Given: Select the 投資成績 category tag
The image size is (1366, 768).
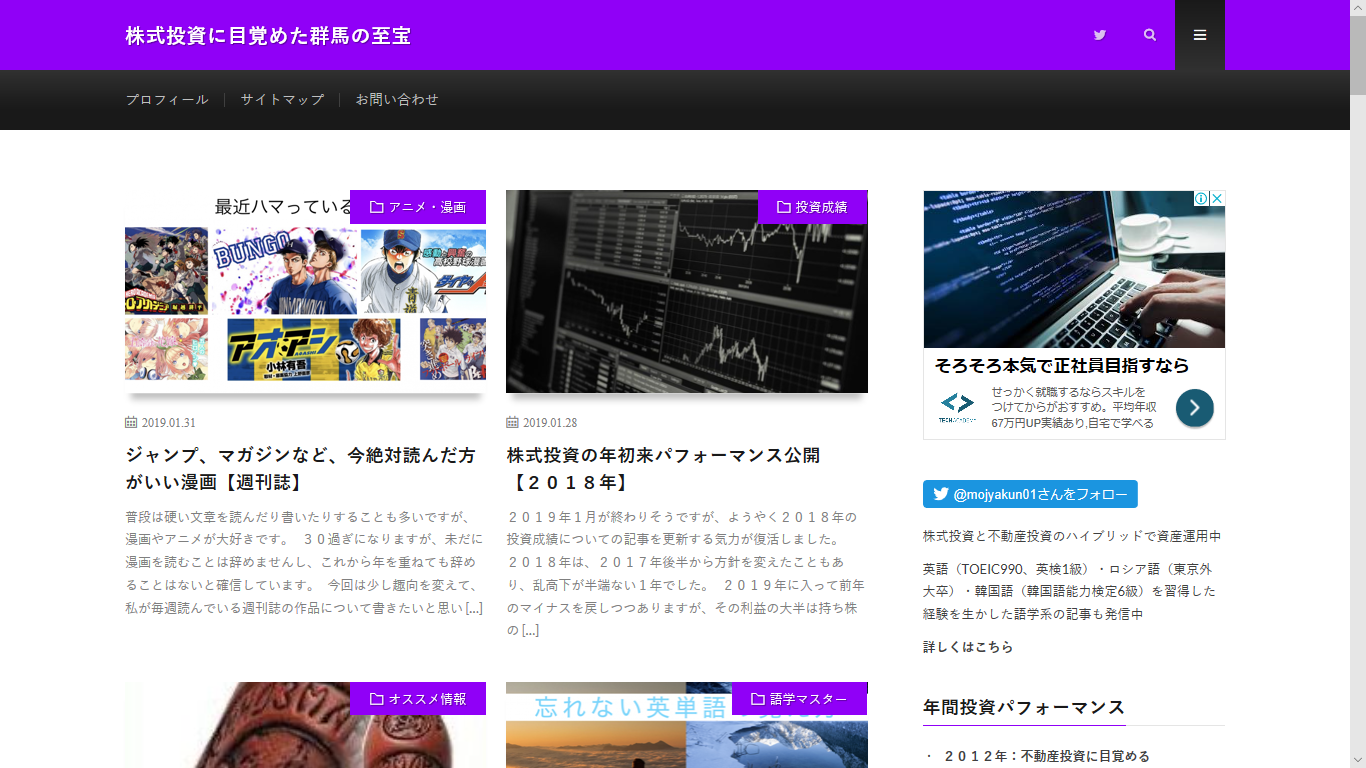Looking at the screenshot, I should (812, 207).
